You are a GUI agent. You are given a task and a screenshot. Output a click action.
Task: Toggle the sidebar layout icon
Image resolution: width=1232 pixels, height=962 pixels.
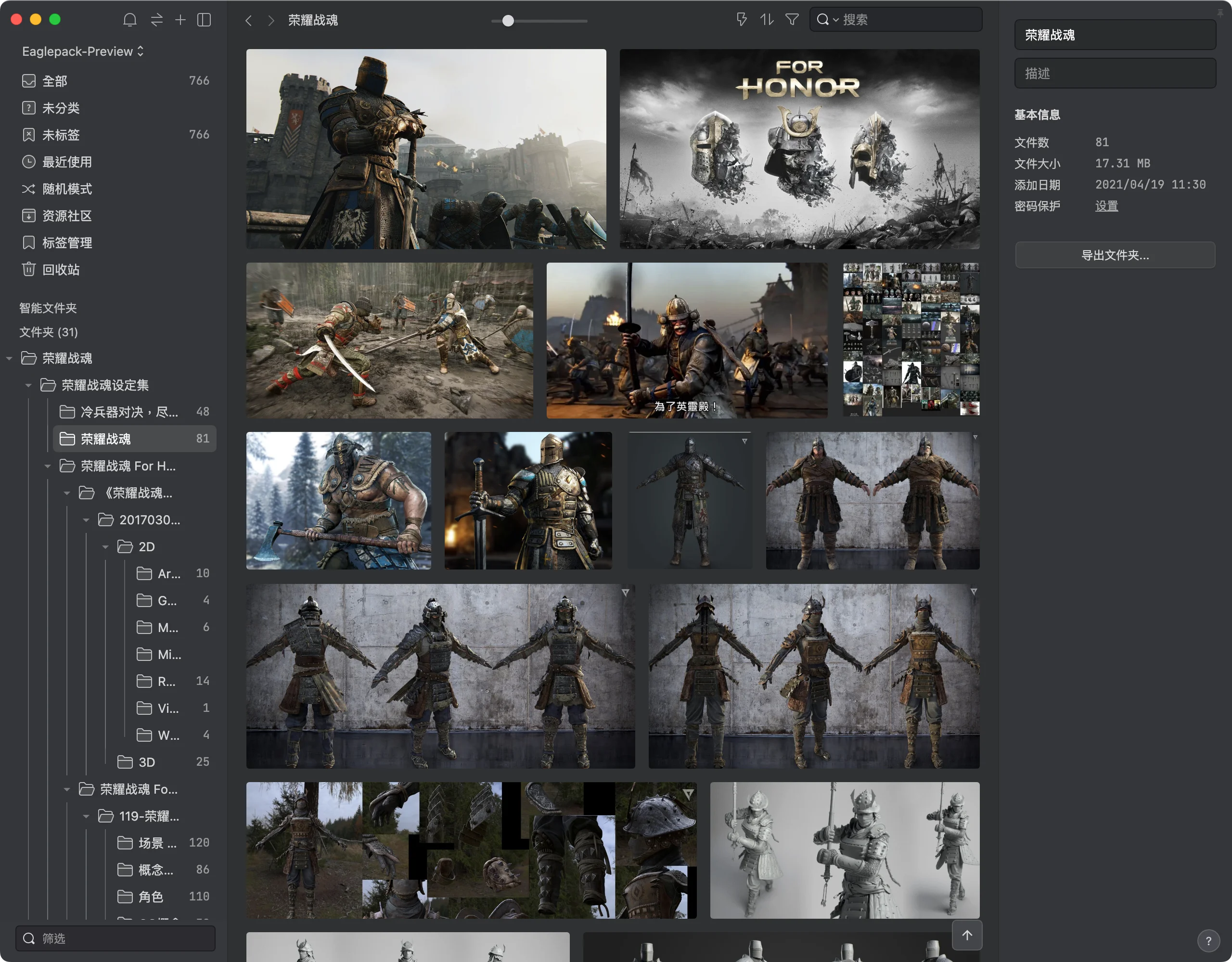[204, 20]
